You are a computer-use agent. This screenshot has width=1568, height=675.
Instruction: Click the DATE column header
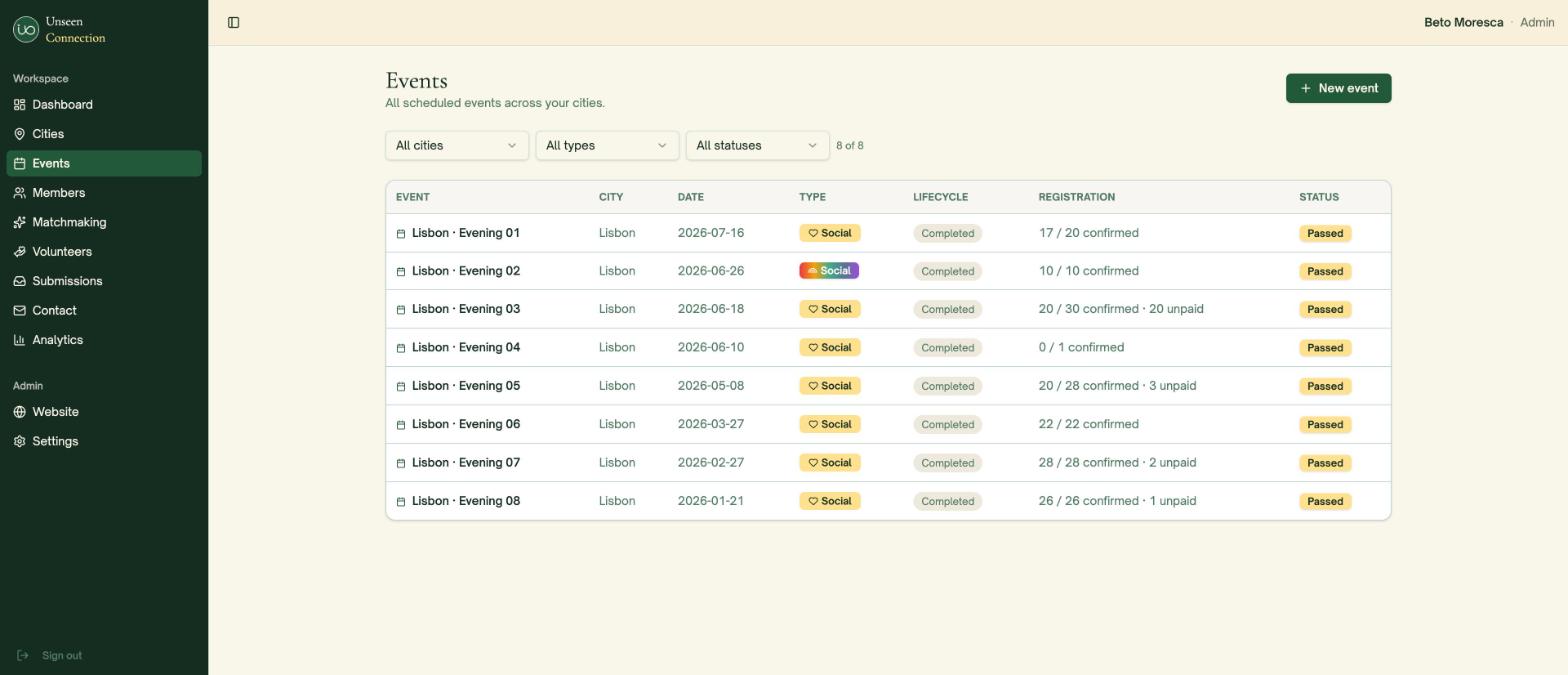[x=690, y=197]
